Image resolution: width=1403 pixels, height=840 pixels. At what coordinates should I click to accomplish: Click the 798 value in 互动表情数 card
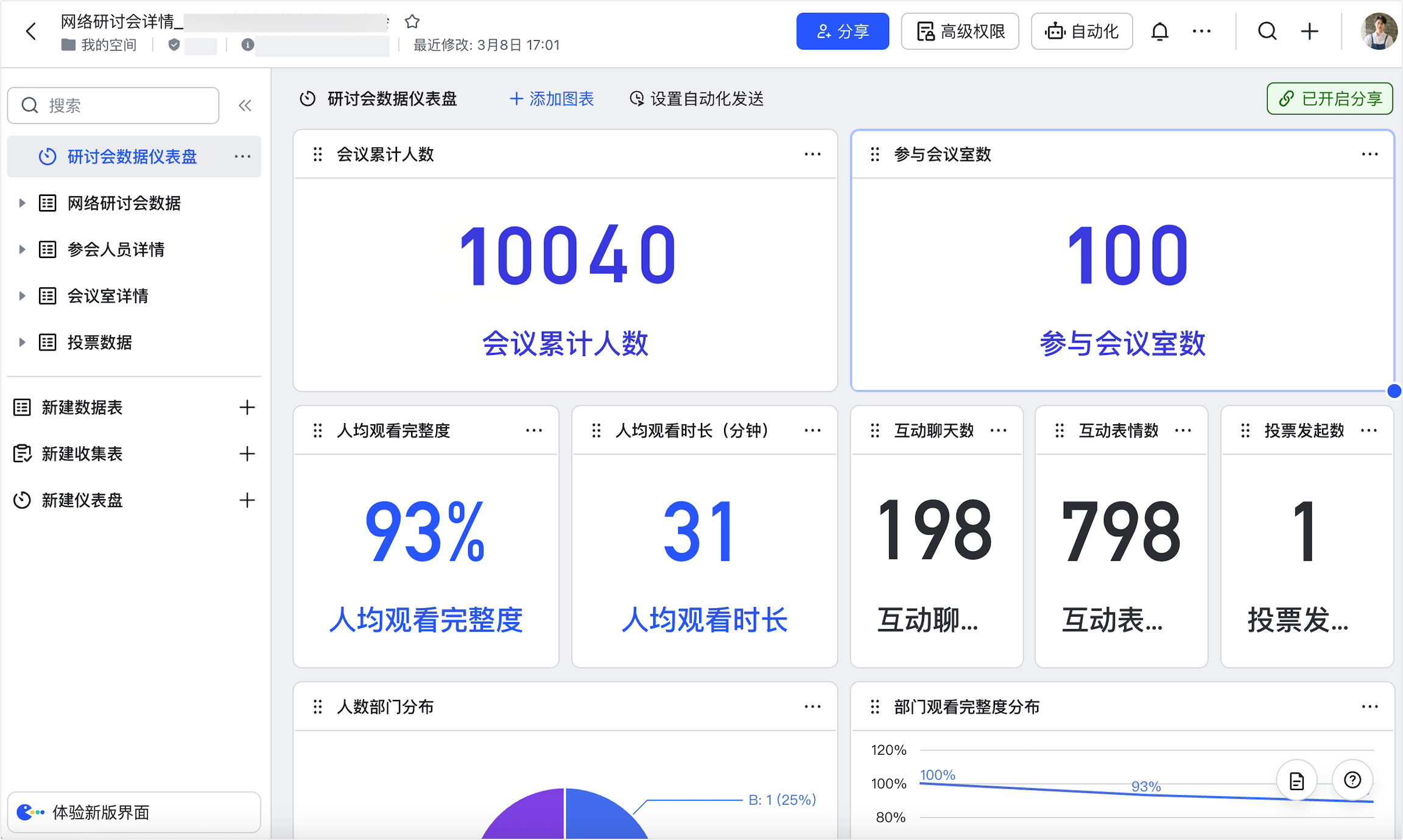coord(1122,531)
